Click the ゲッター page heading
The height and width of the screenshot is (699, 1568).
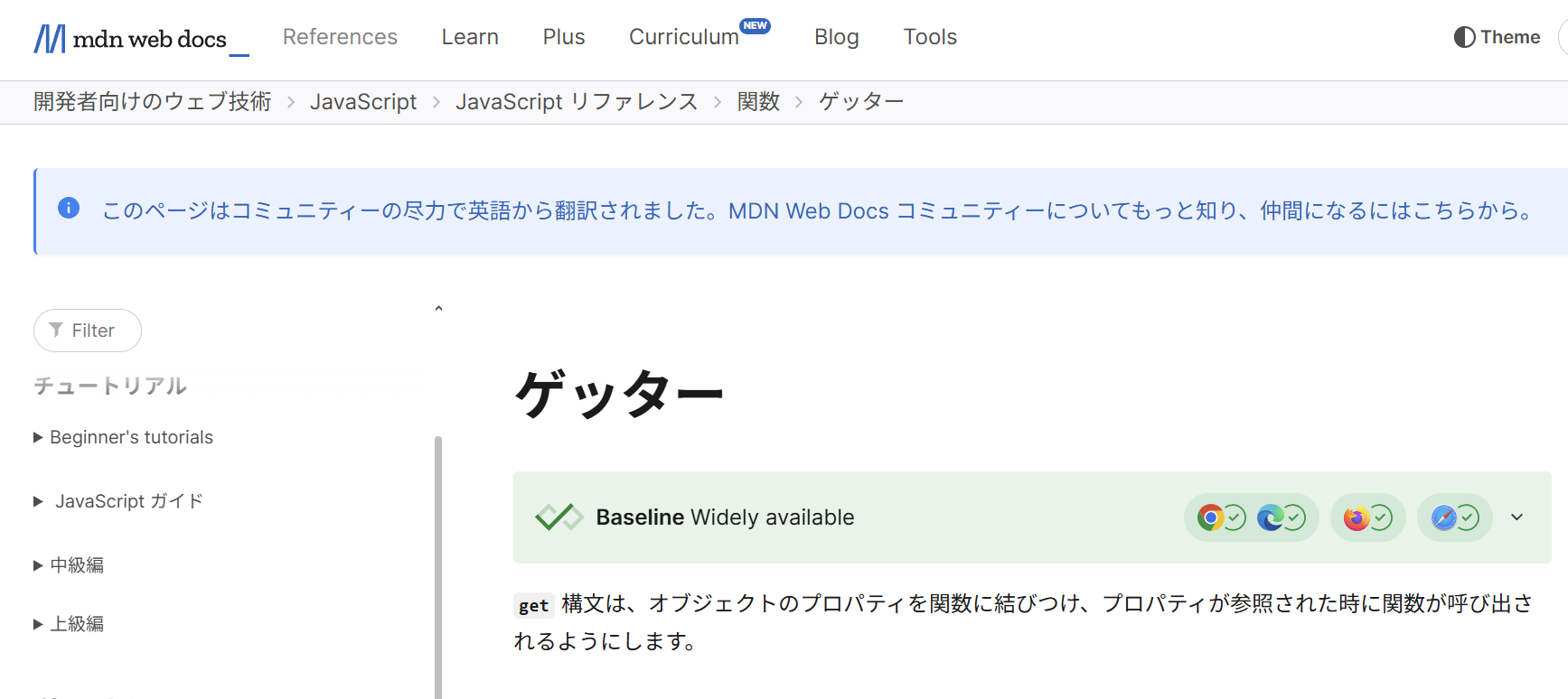pyautogui.click(x=619, y=394)
